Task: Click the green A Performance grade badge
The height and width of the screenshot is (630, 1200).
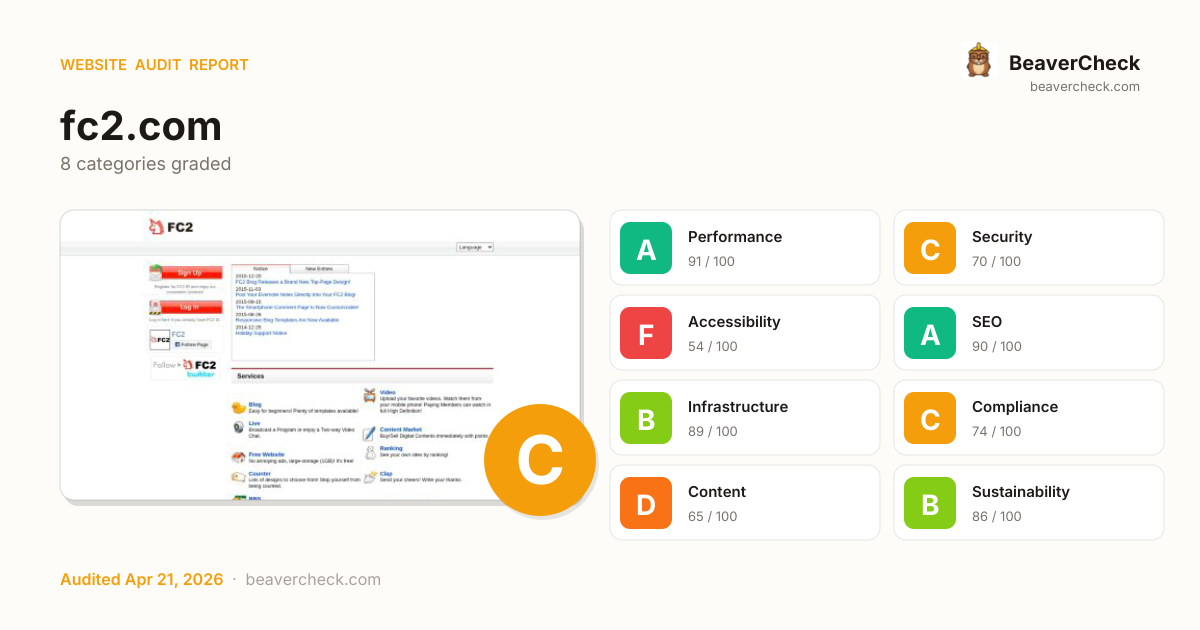Action: pos(646,248)
